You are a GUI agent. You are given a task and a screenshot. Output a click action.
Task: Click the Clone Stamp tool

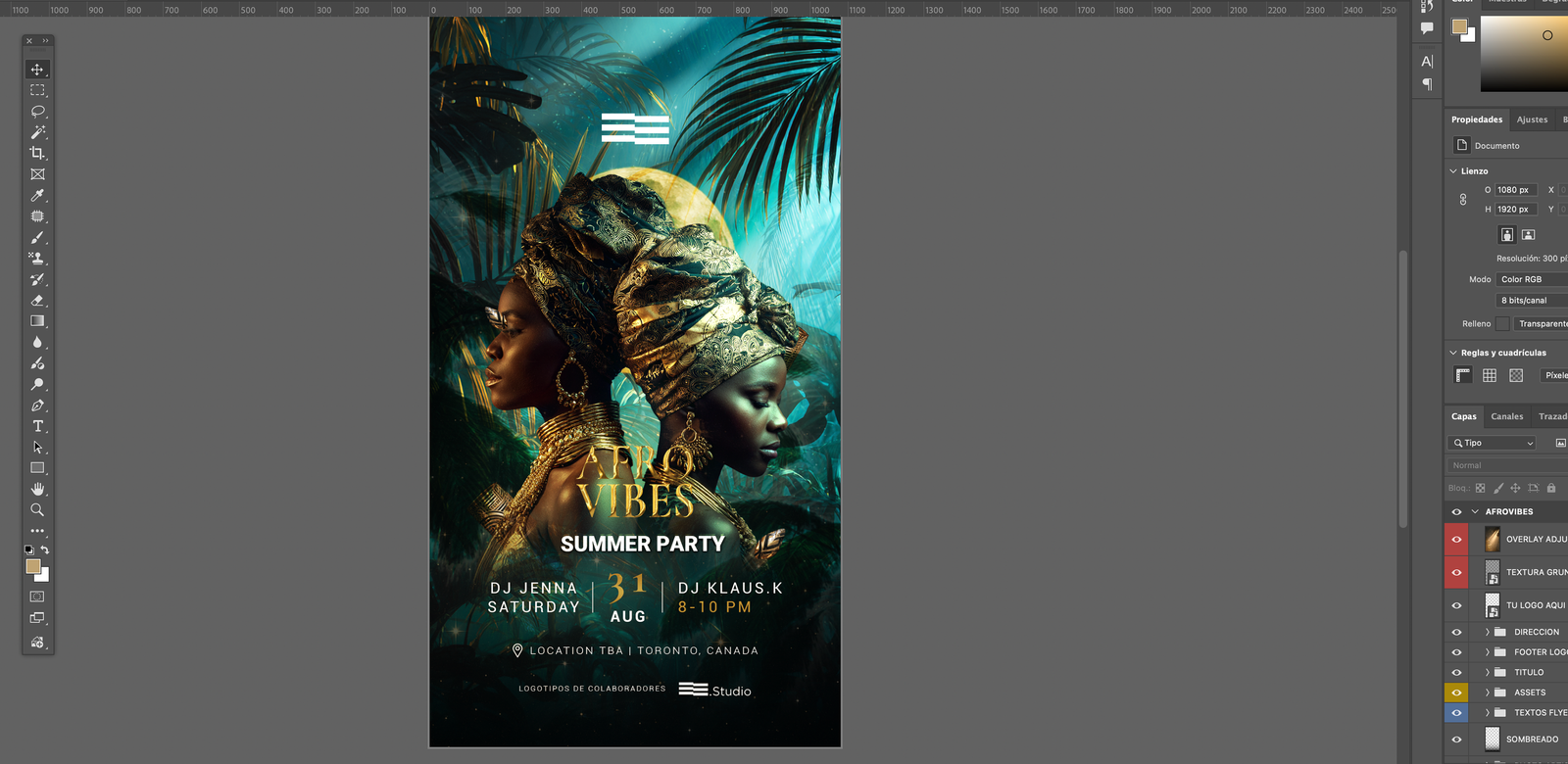(37, 259)
